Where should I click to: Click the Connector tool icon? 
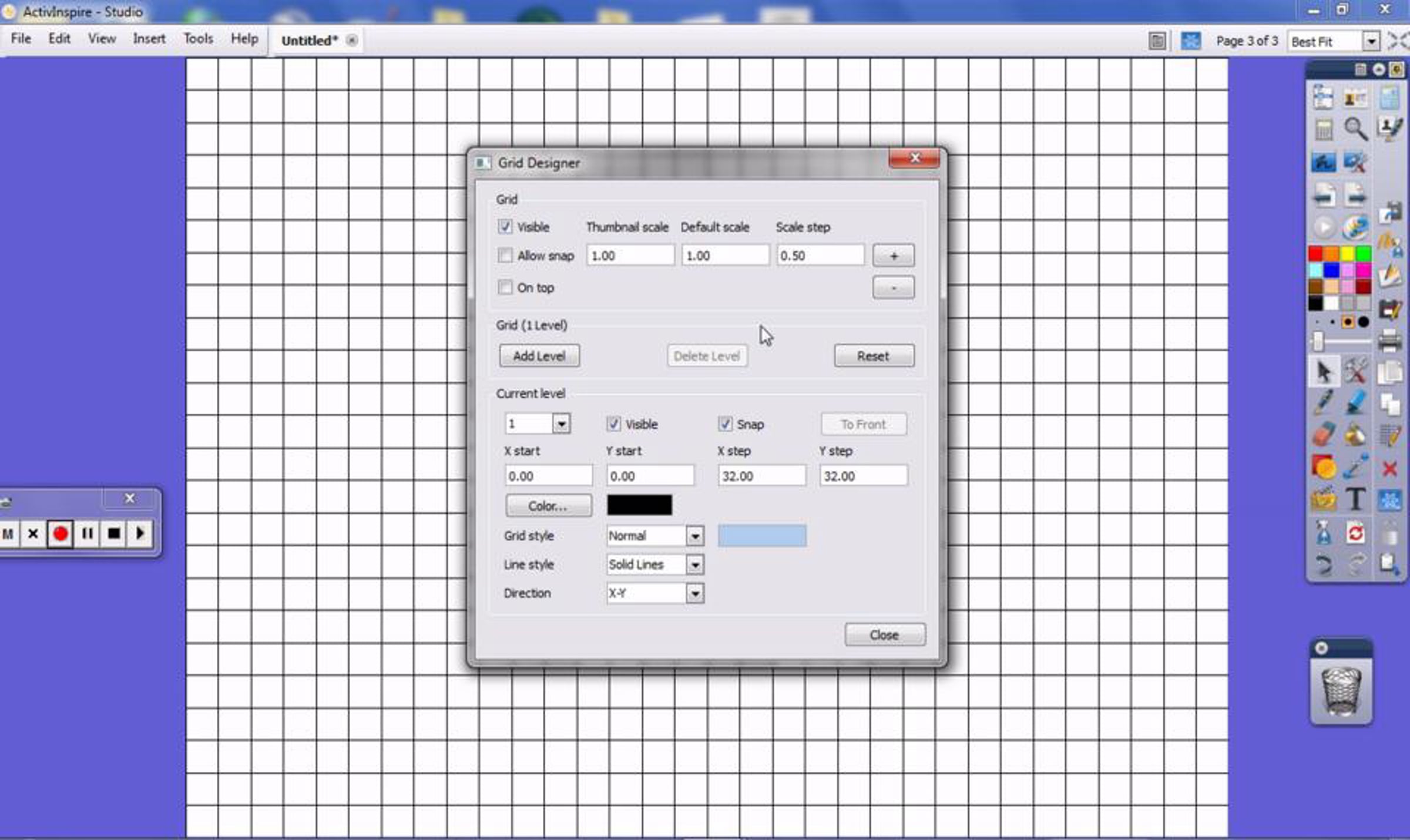(1356, 468)
